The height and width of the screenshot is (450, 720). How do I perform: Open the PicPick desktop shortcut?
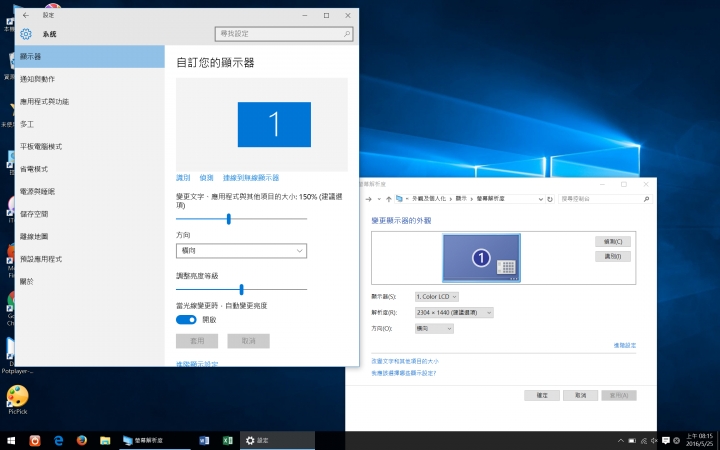[x=17, y=399]
